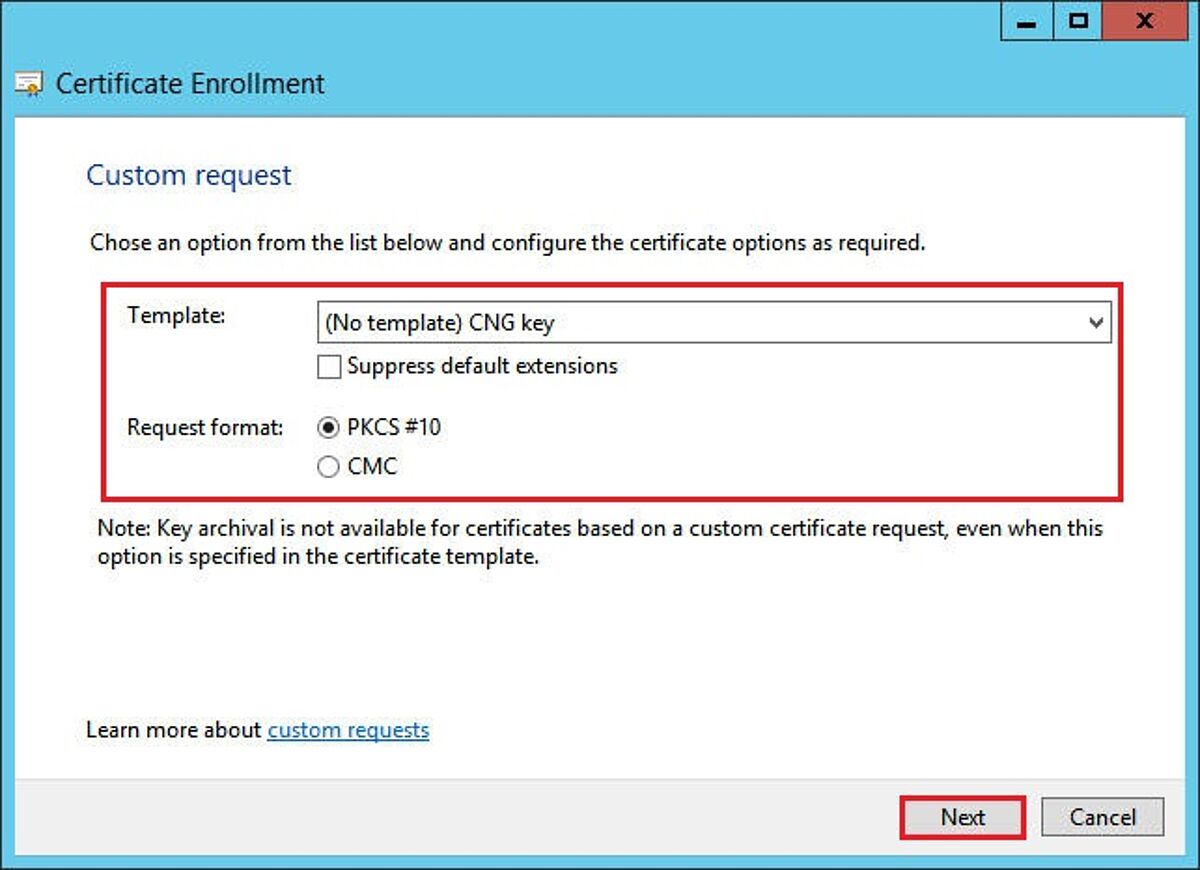Choose the CMC radio button

[x=328, y=467]
